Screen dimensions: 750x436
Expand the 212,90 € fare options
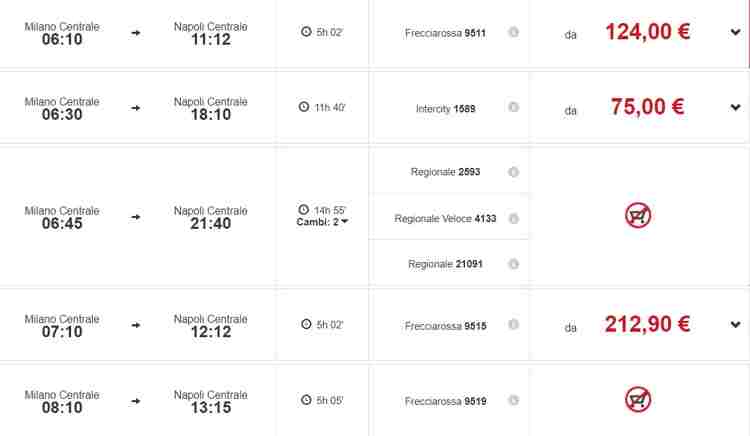click(735, 325)
